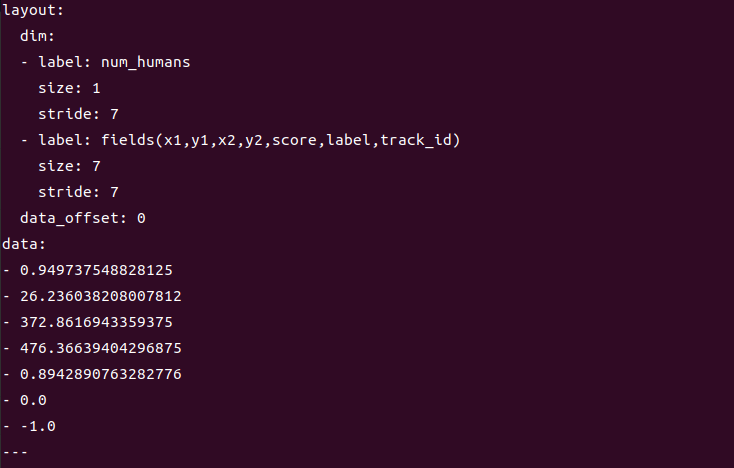This screenshot has width=734, height=468.
Task: Click the 'data_offset: 0' line
Action: click(x=83, y=218)
